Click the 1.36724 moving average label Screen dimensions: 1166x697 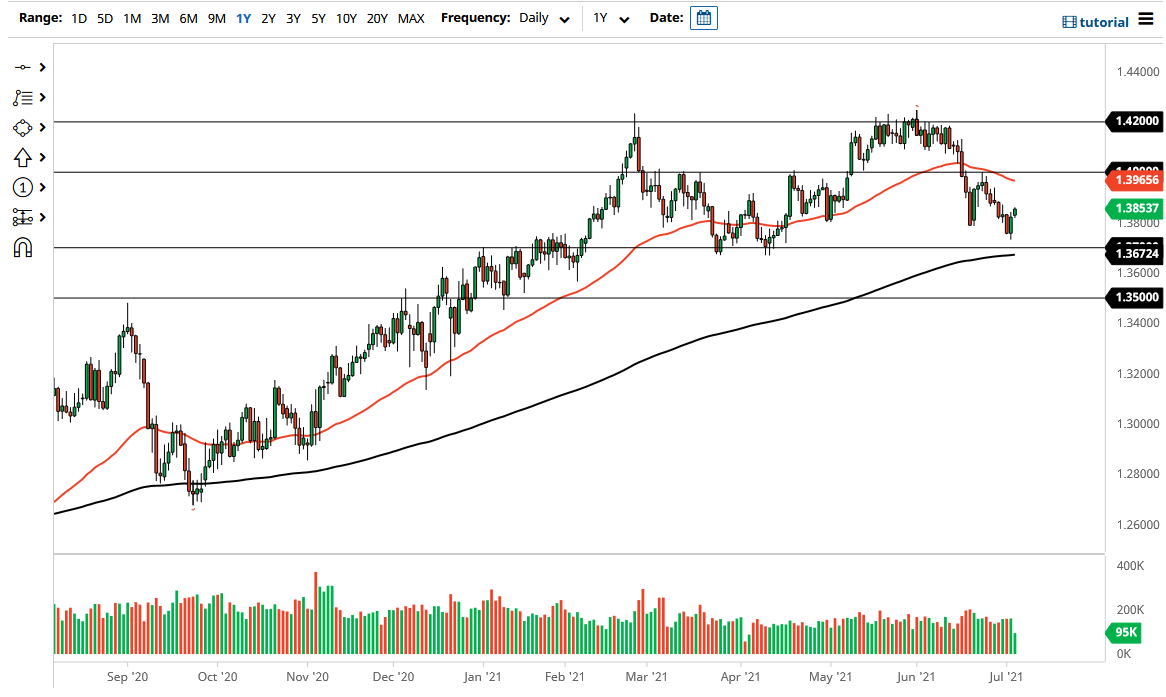1133,254
